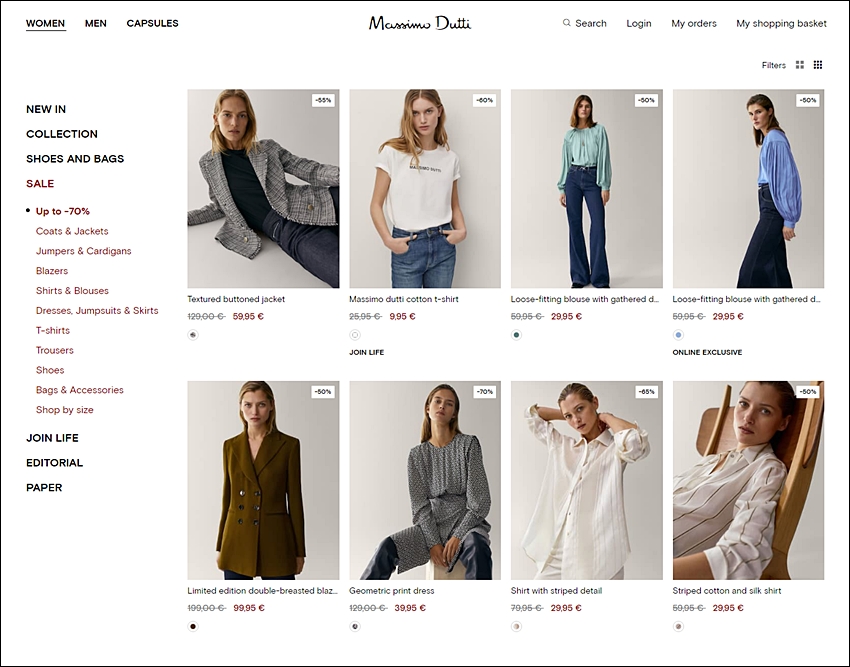Open the double-breasted blazer product photo
This screenshot has height=667, width=850.
pos(263,480)
